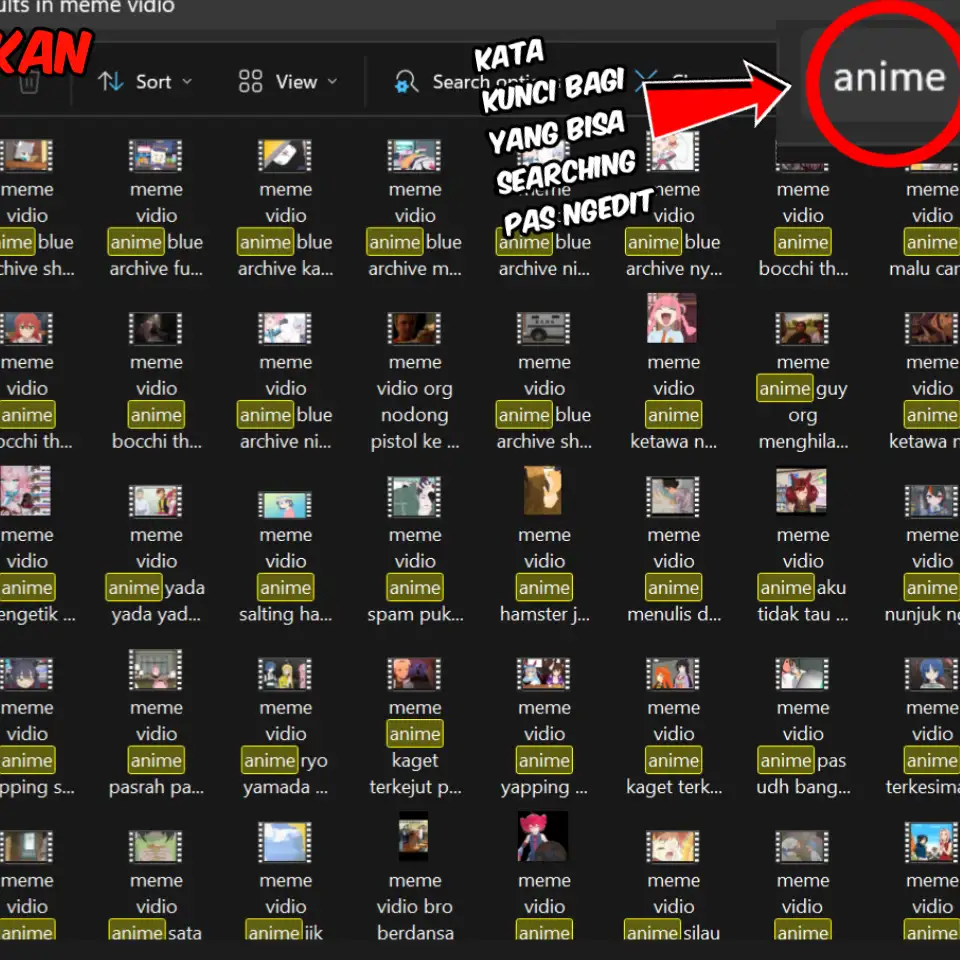Select the anime hamster j... file
The height and width of the screenshot is (960, 960).
click(544, 545)
